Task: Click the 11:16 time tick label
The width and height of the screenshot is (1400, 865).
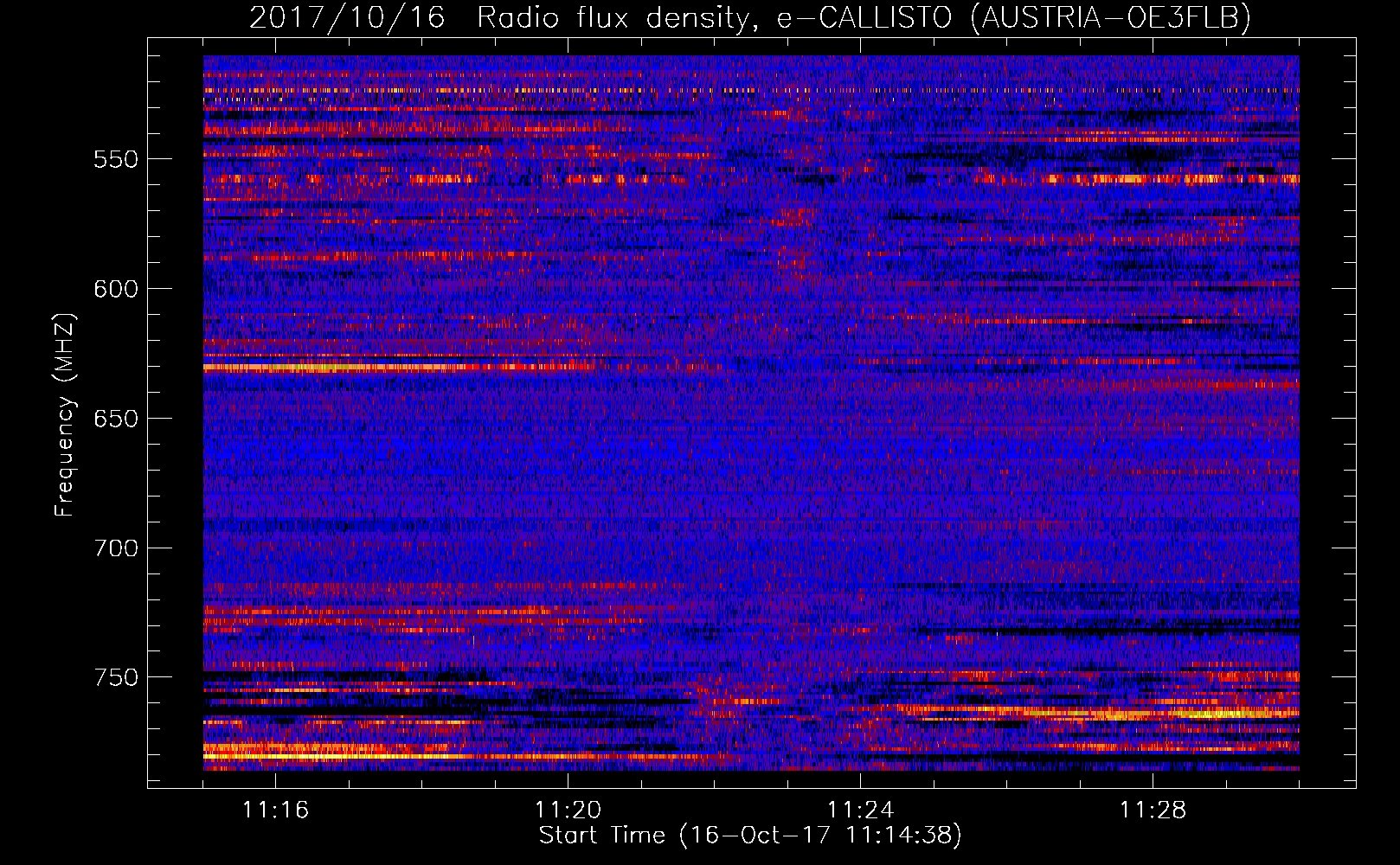Action: (275, 811)
